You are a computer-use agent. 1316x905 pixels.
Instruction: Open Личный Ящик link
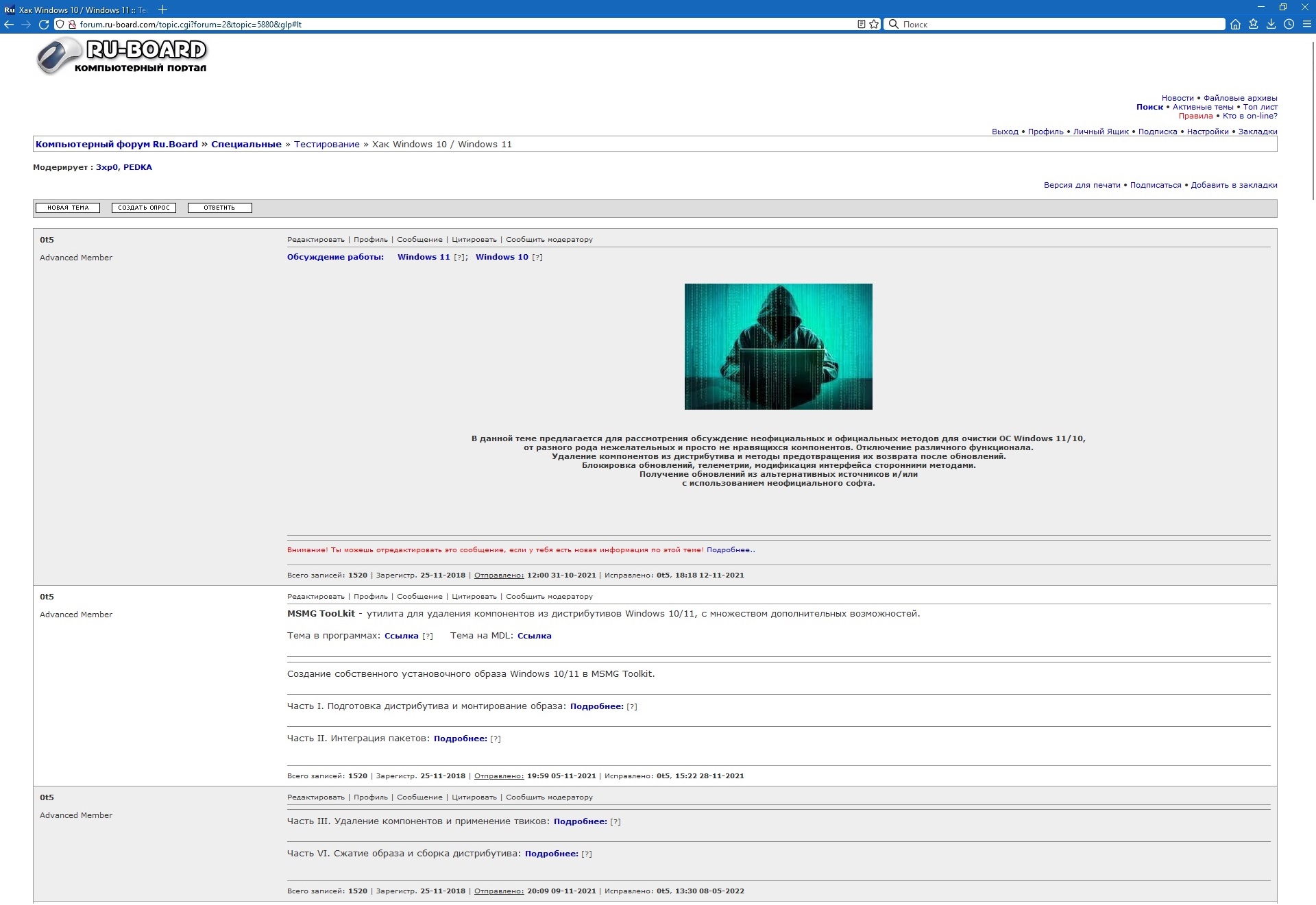click(1101, 132)
